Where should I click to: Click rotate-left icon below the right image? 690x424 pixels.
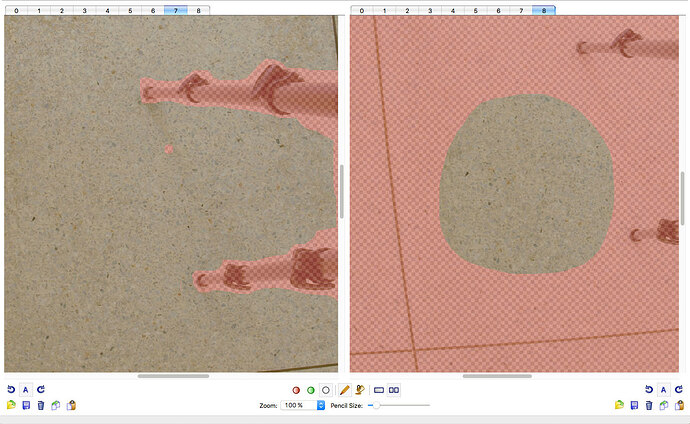coord(649,389)
